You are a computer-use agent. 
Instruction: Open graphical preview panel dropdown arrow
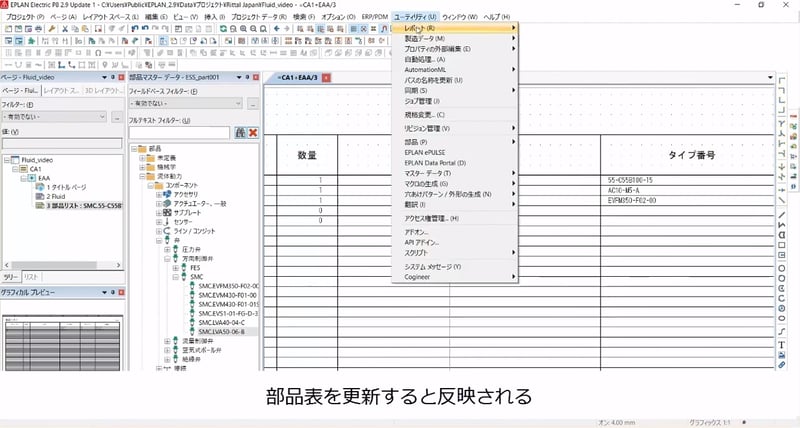pyautogui.click(x=105, y=292)
